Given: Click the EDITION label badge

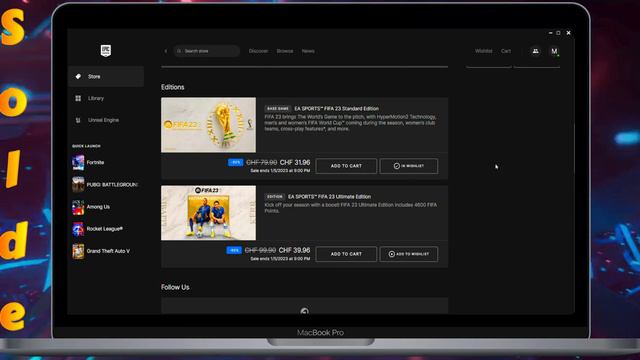Looking at the screenshot, I should pos(275,197).
